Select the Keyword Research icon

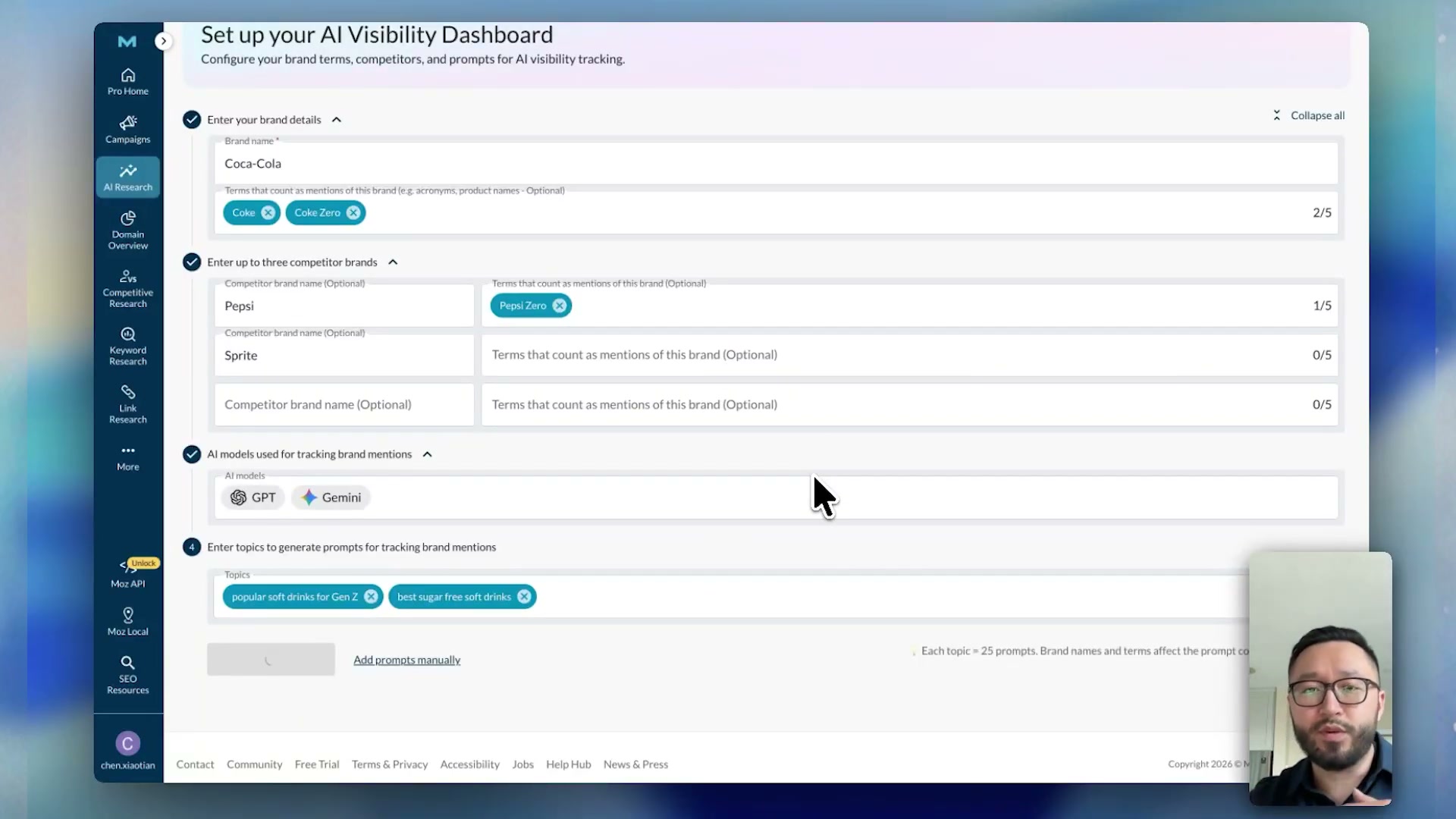click(x=127, y=346)
